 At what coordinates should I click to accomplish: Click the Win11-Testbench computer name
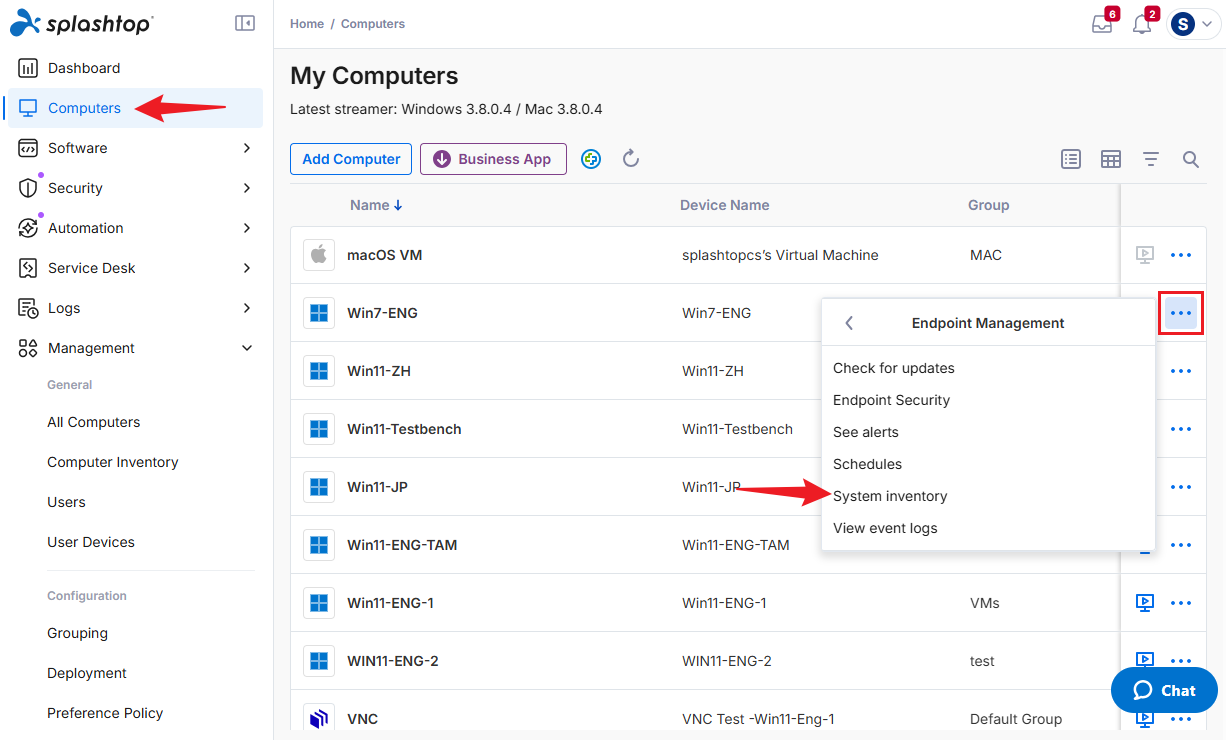pos(404,429)
